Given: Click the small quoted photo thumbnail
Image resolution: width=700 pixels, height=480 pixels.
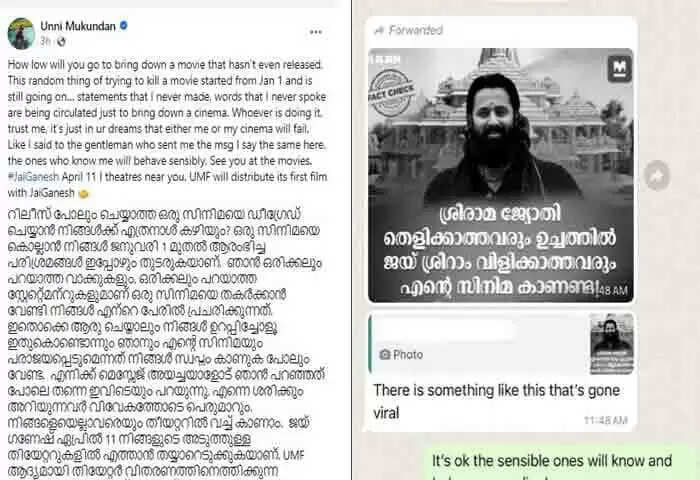Looking at the screenshot, I should tap(612, 343).
